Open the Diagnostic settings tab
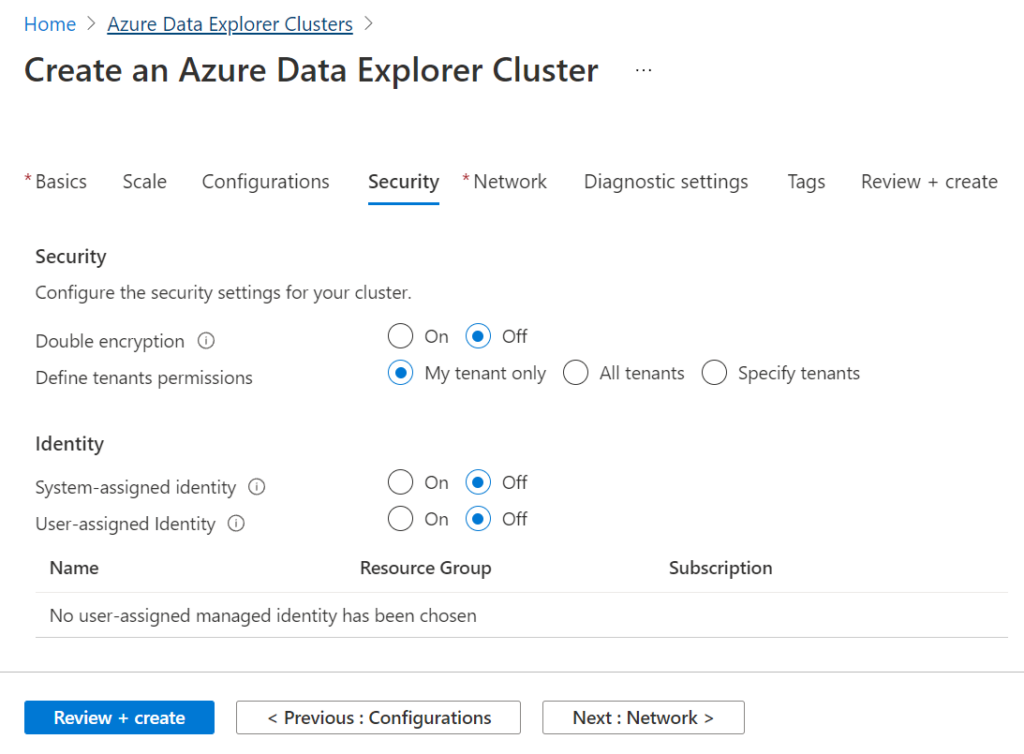 665,182
